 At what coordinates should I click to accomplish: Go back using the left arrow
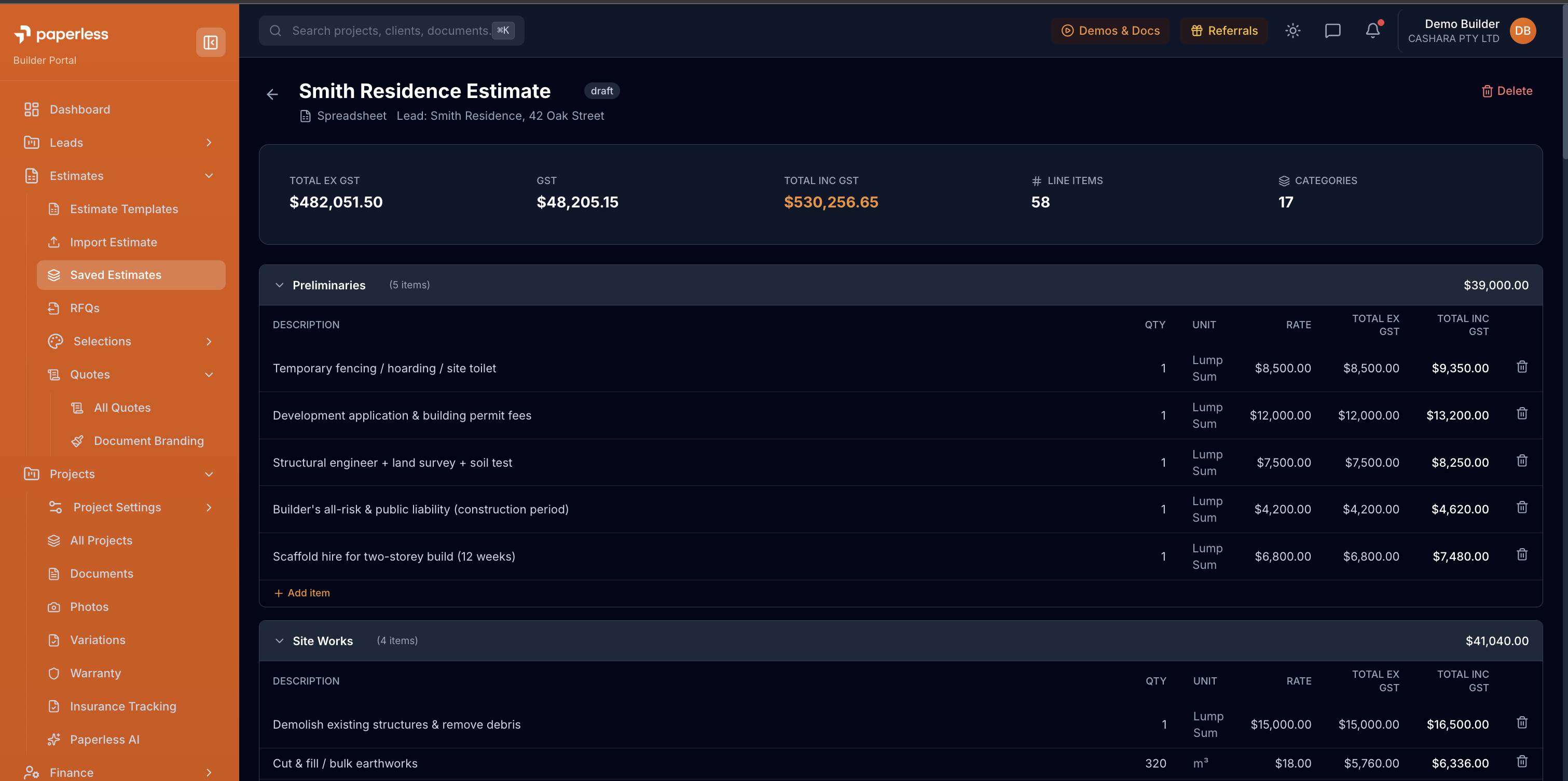pos(272,94)
